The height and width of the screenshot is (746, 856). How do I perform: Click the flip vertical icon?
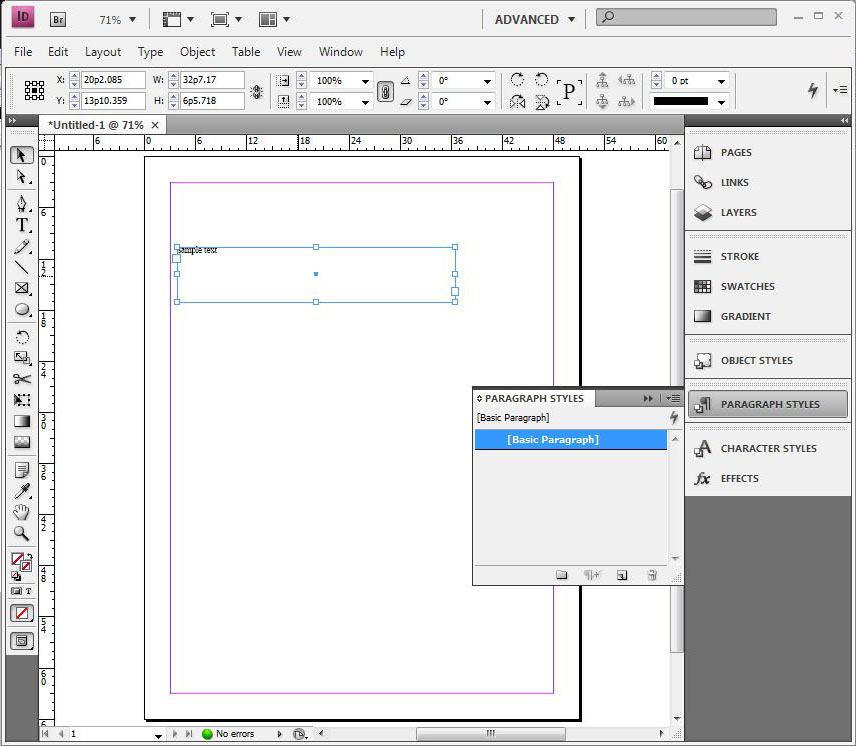(x=541, y=102)
